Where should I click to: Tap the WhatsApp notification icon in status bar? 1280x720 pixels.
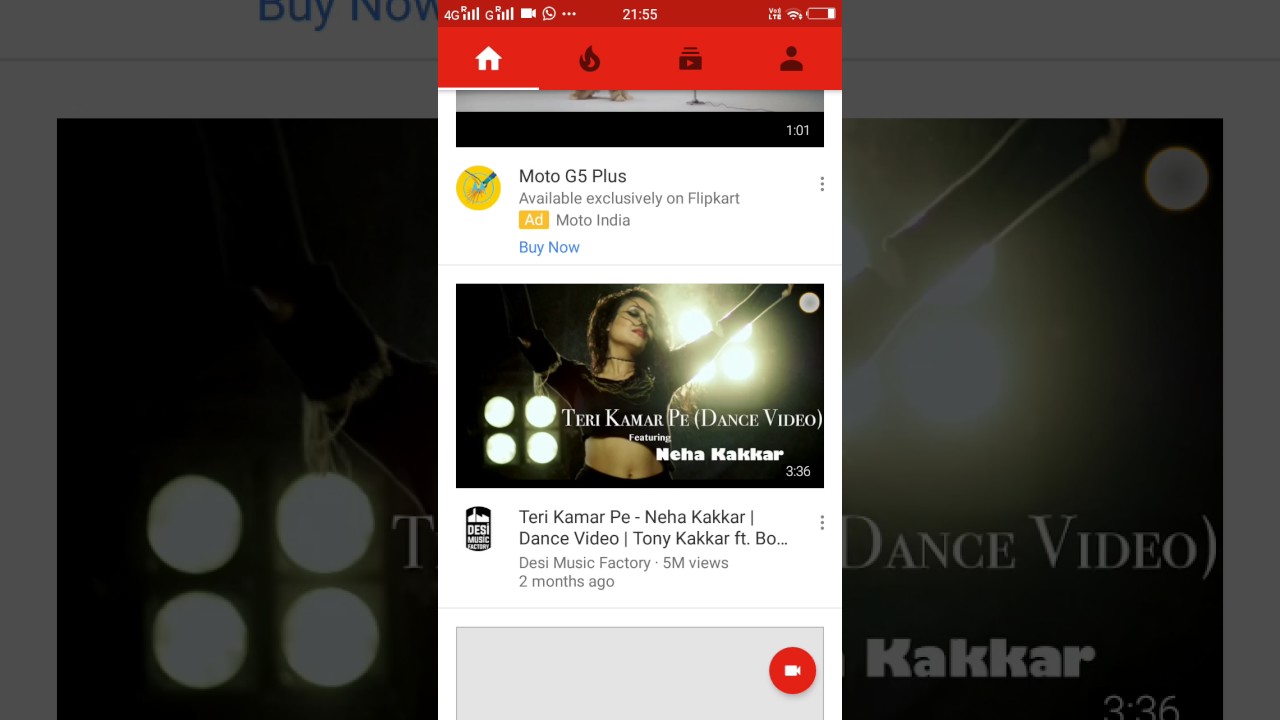(549, 13)
